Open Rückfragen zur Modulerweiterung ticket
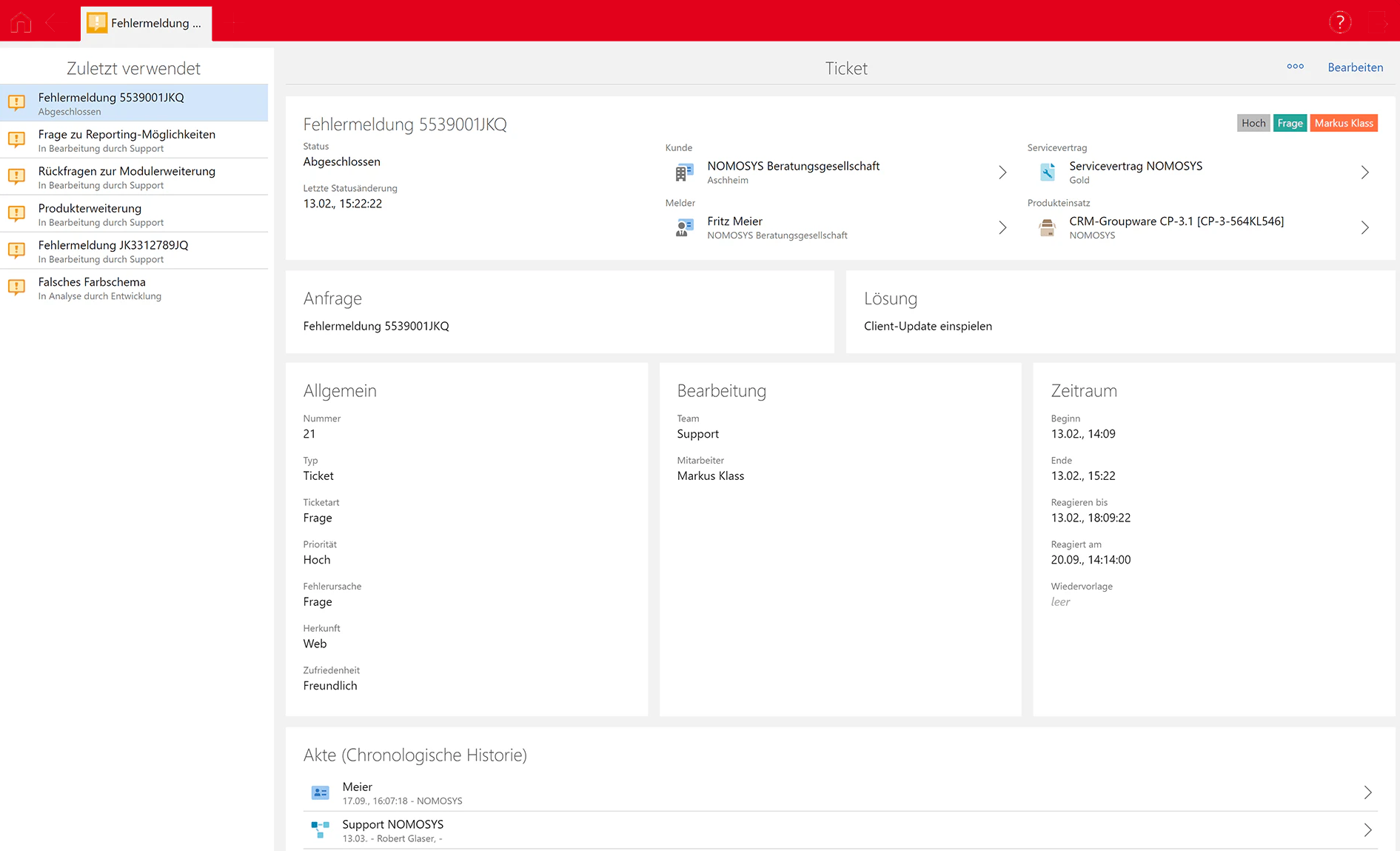 pyautogui.click(x=134, y=177)
